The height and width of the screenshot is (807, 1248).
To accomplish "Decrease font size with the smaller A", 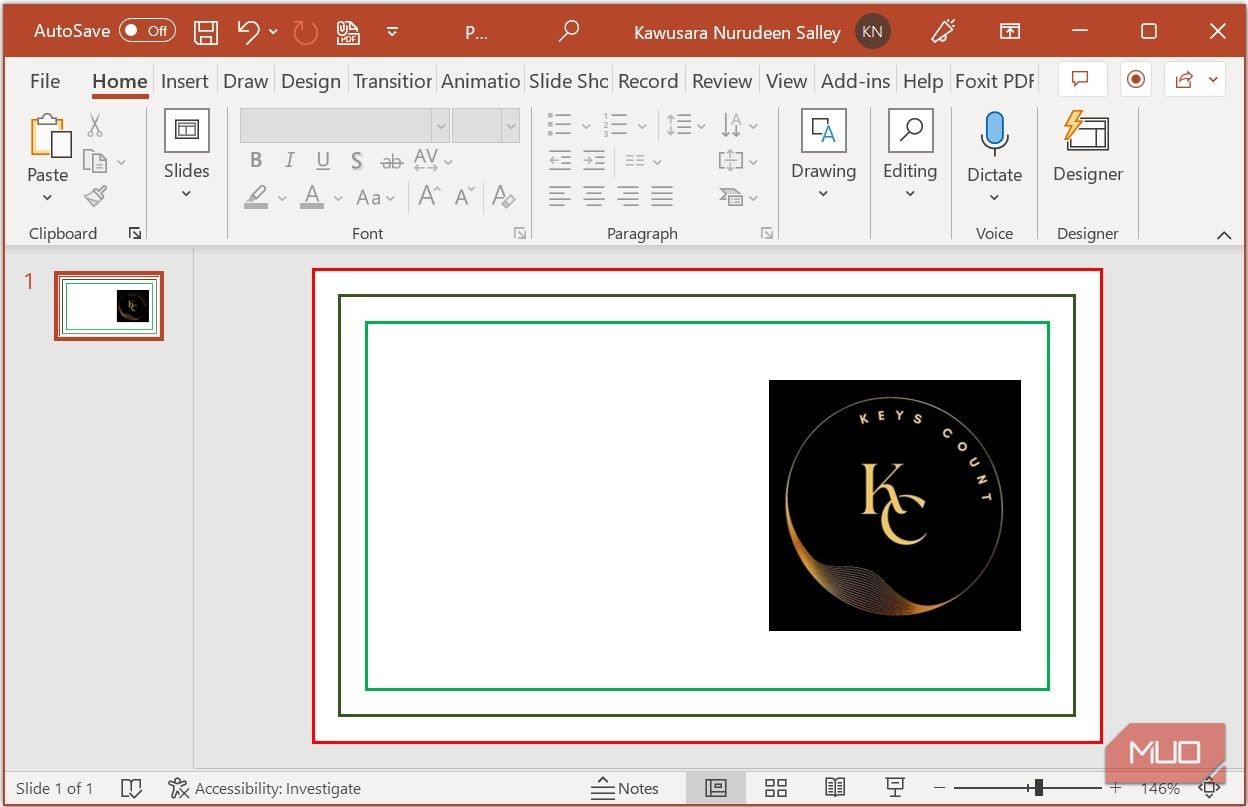I will click(x=464, y=197).
